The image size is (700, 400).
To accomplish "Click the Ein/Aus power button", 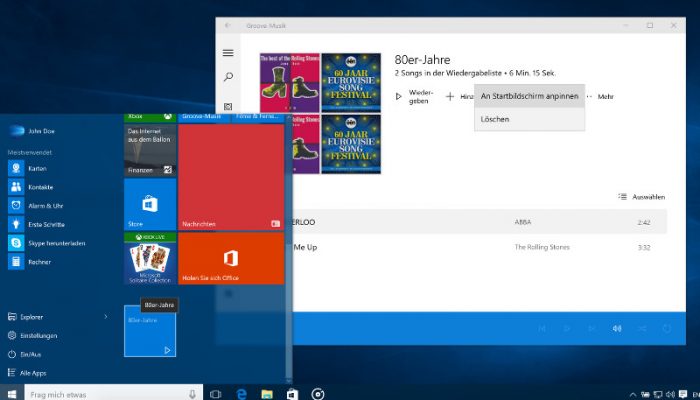I will click(25, 354).
